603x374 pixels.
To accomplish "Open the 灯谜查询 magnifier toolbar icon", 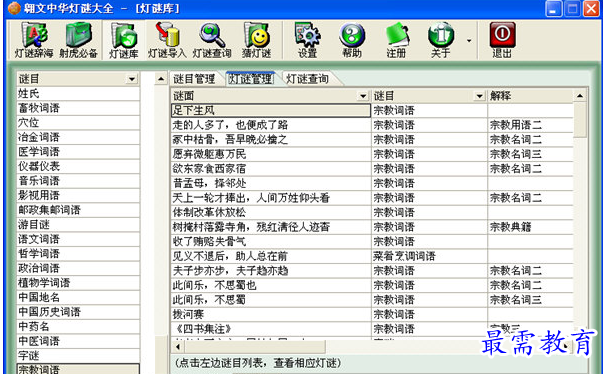I will point(212,40).
